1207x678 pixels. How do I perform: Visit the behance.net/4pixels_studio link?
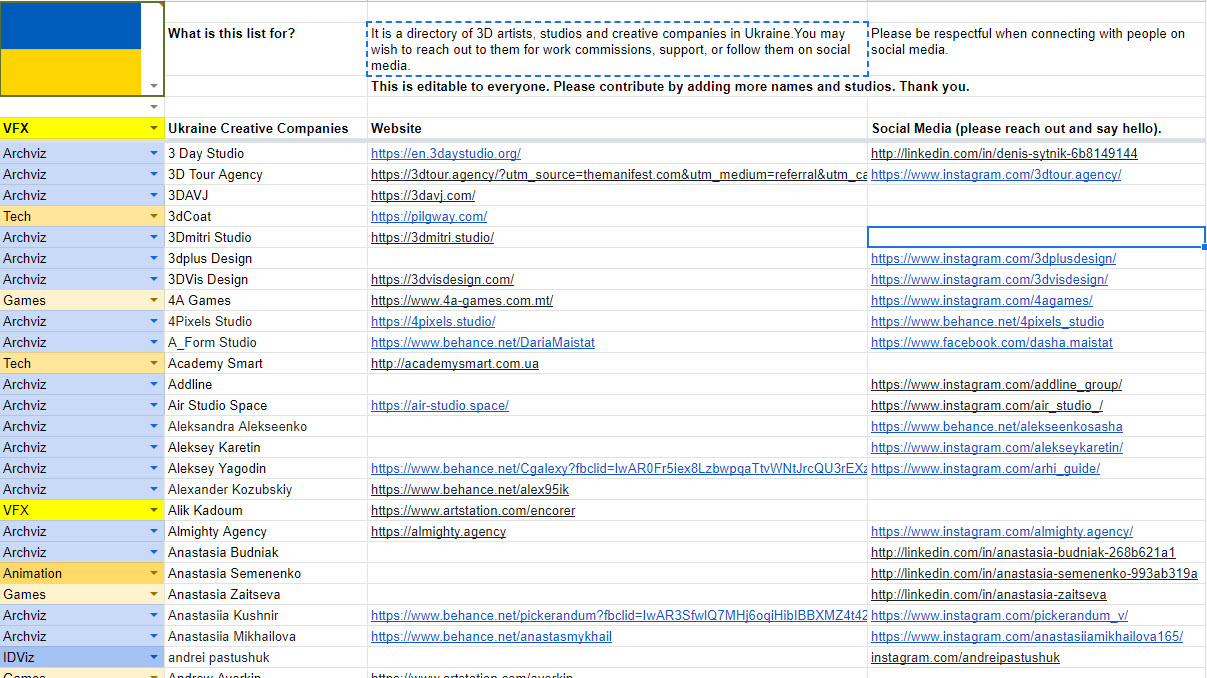click(987, 322)
